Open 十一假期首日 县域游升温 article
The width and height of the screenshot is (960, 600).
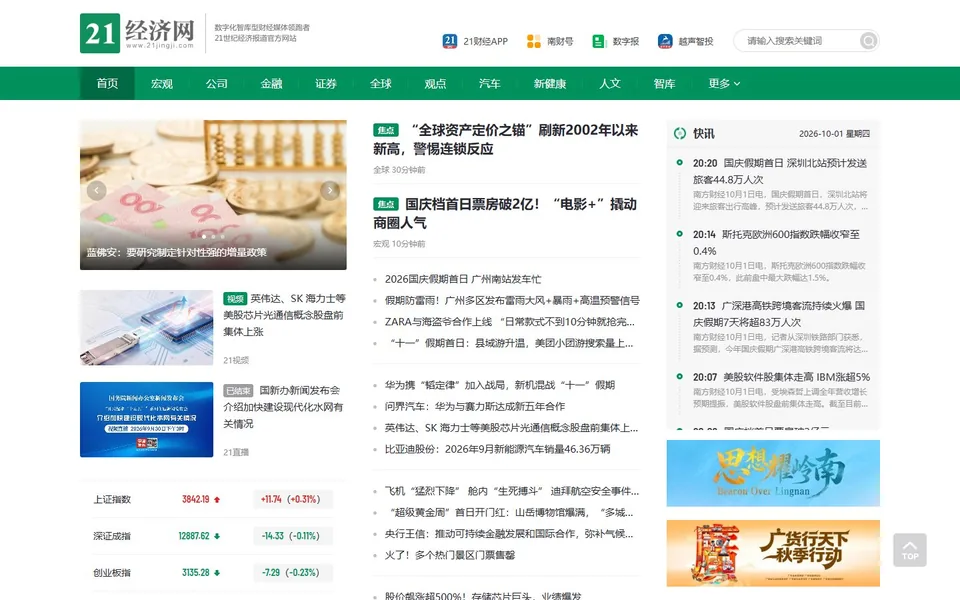509,343
